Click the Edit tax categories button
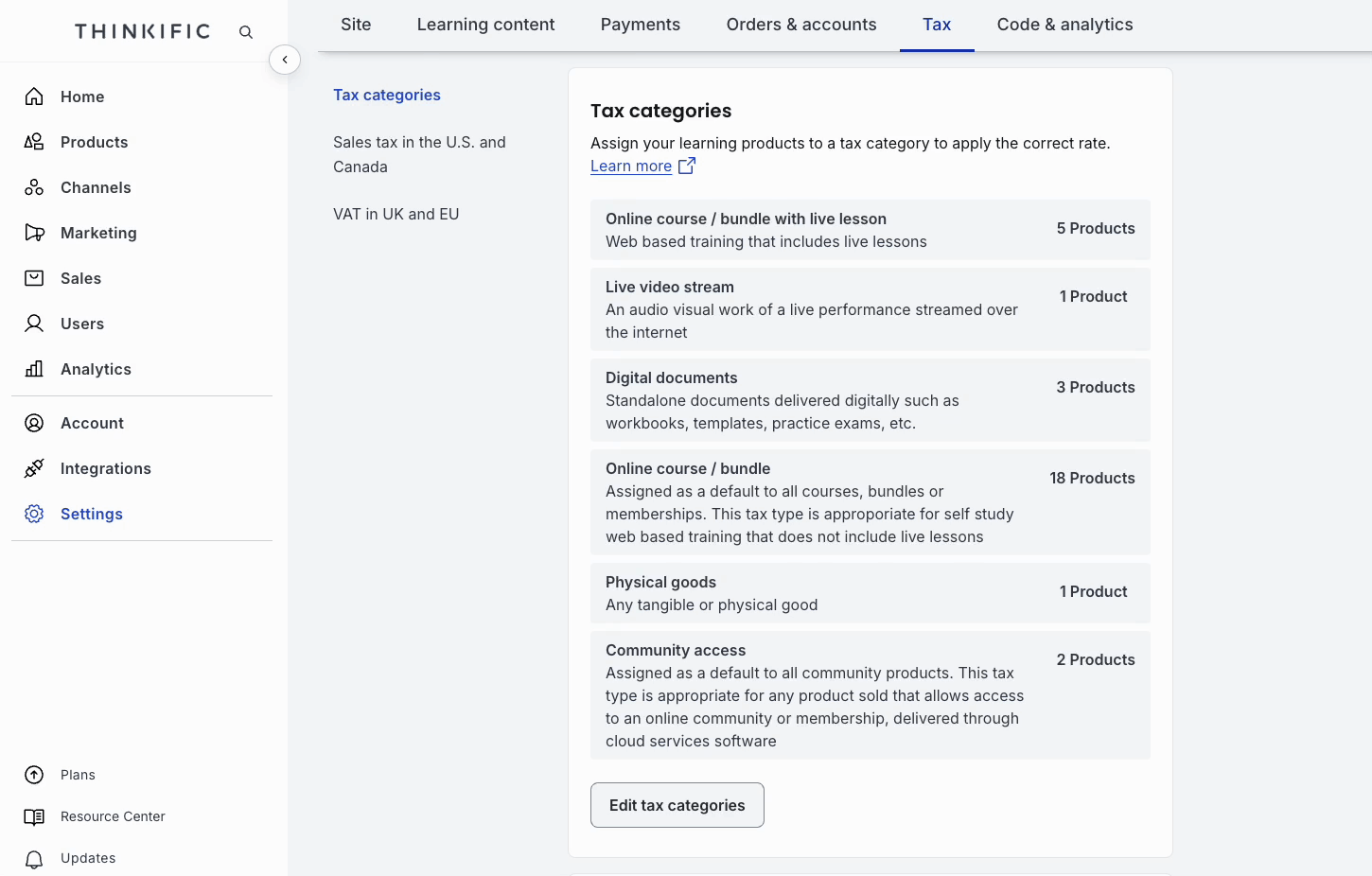This screenshot has width=1372, height=876. point(677,805)
